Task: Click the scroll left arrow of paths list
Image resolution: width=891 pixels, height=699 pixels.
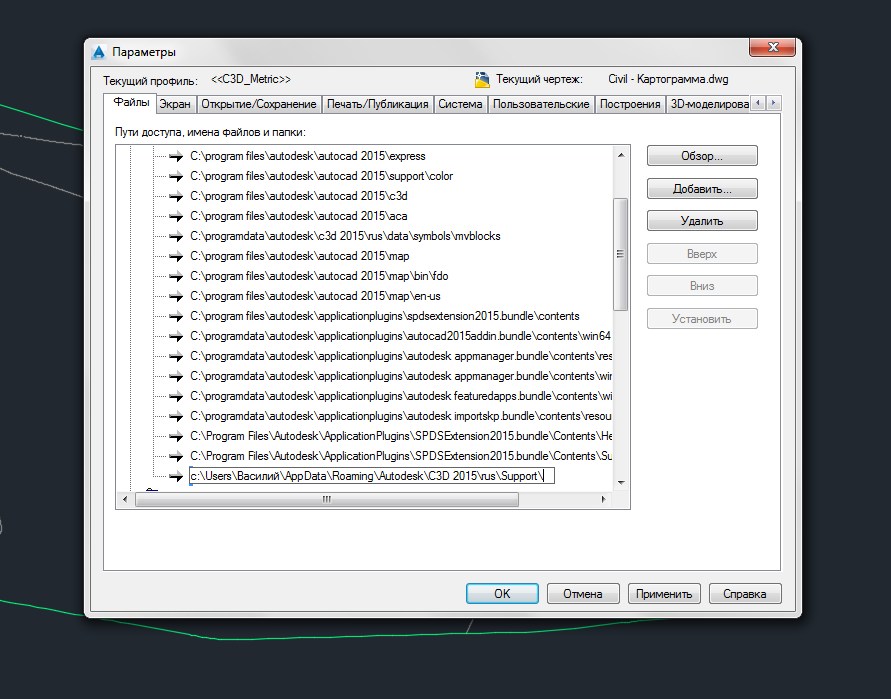Action: pos(126,500)
